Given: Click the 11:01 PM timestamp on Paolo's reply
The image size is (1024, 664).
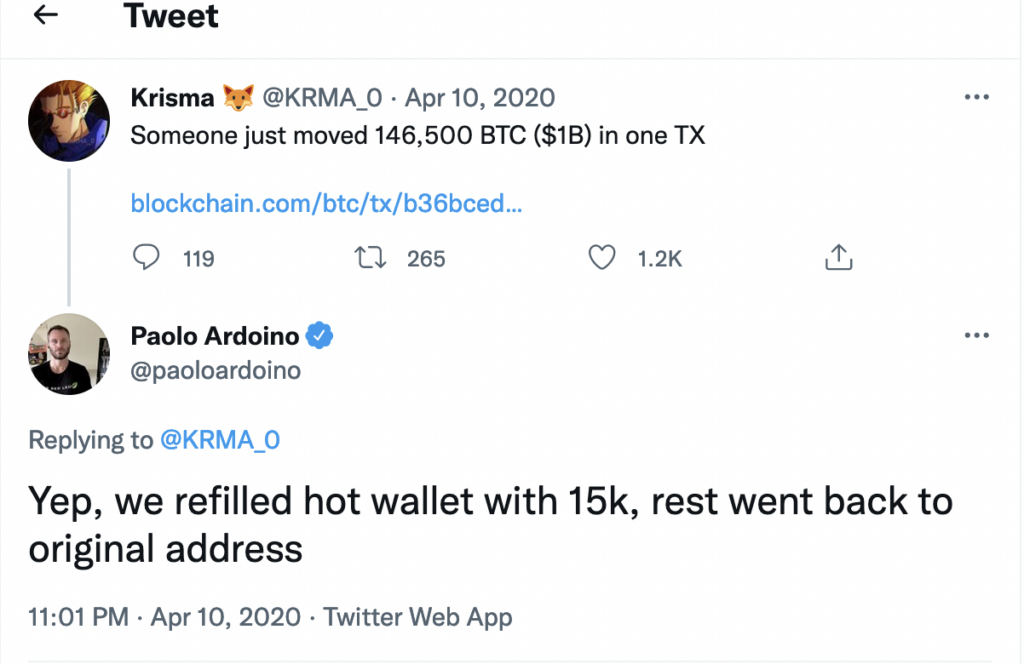Looking at the screenshot, I should 77,617.
